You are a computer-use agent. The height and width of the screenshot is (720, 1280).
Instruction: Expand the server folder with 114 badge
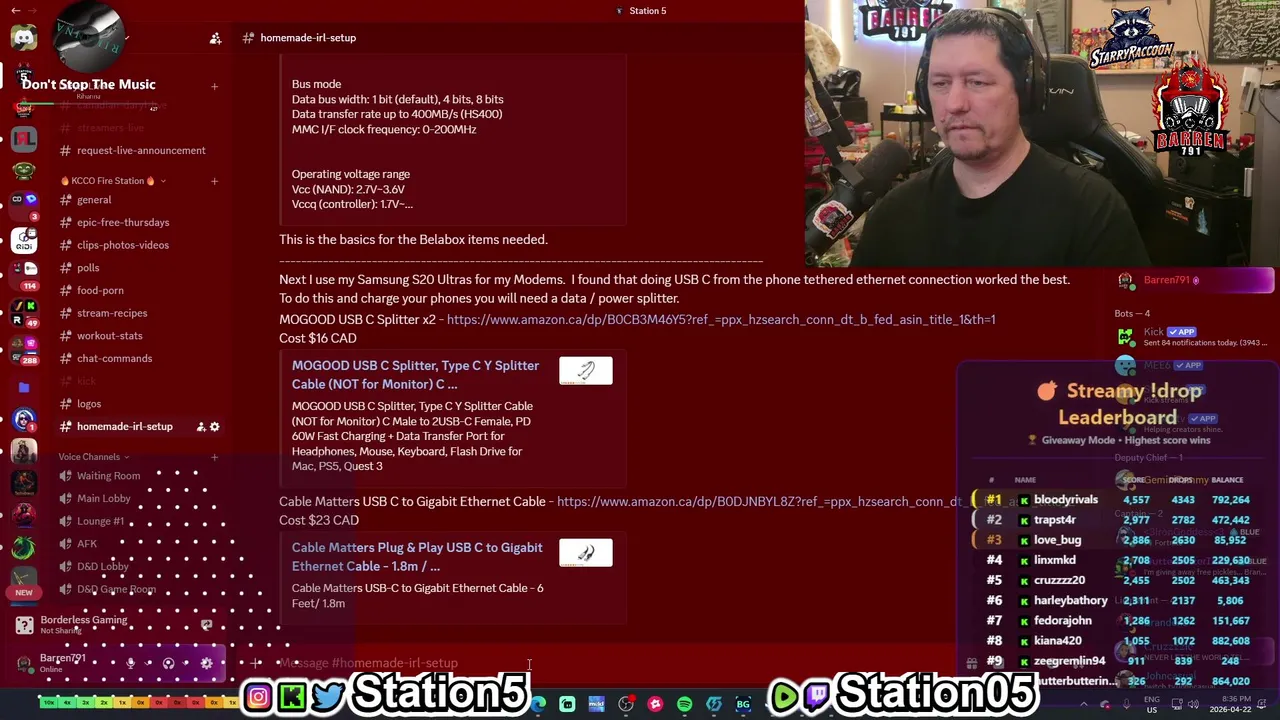click(x=24, y=275)
